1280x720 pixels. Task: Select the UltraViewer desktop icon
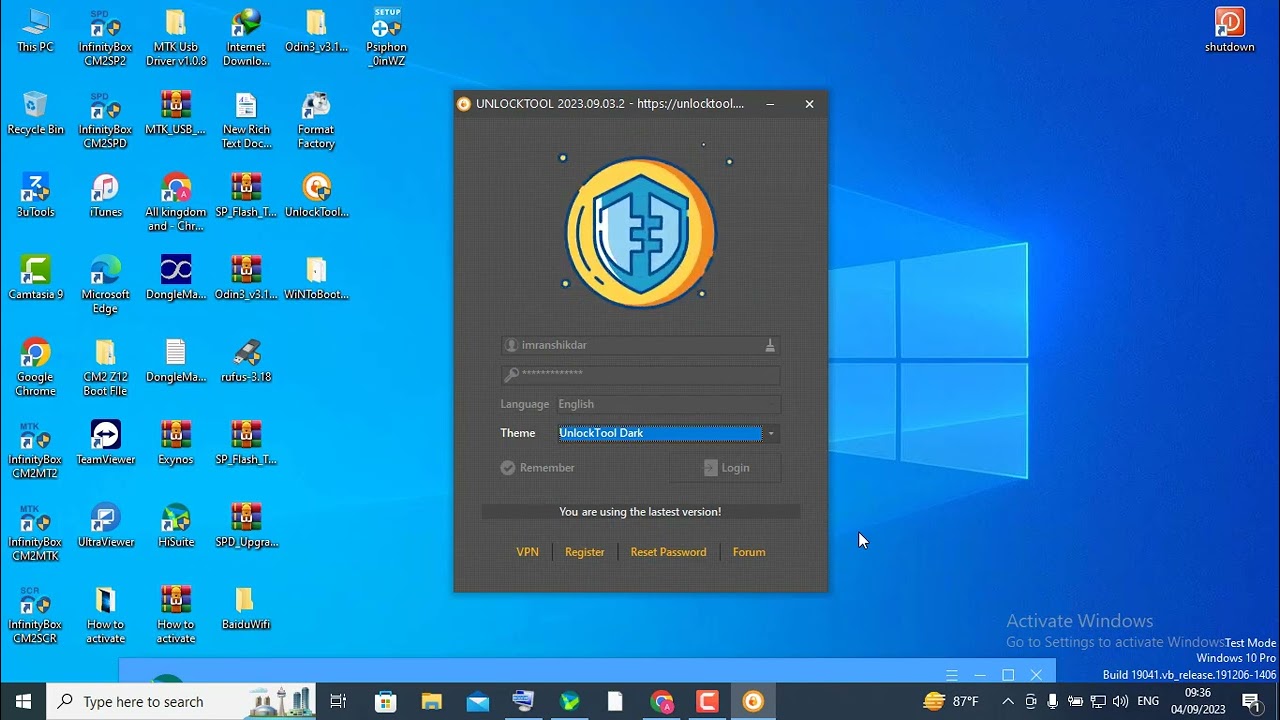tap(105, 525)
